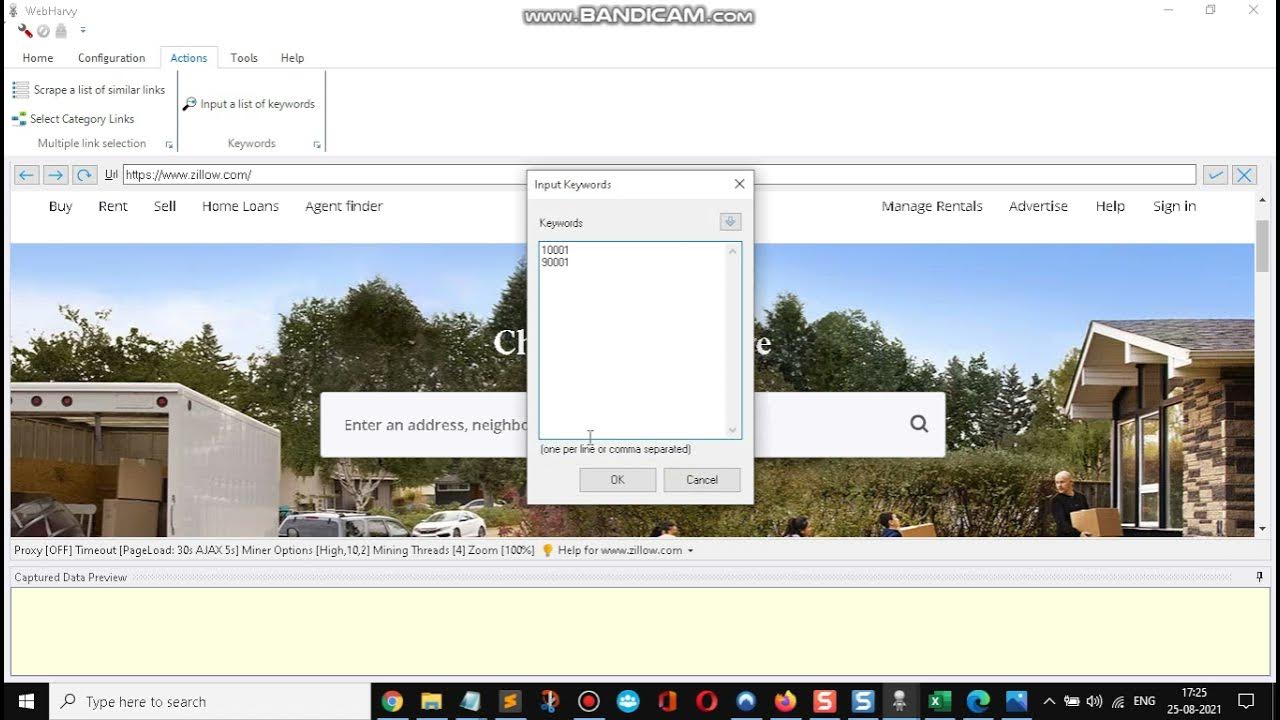
Task: Click the proxy and timeout status text
Action: pos(274,551)
